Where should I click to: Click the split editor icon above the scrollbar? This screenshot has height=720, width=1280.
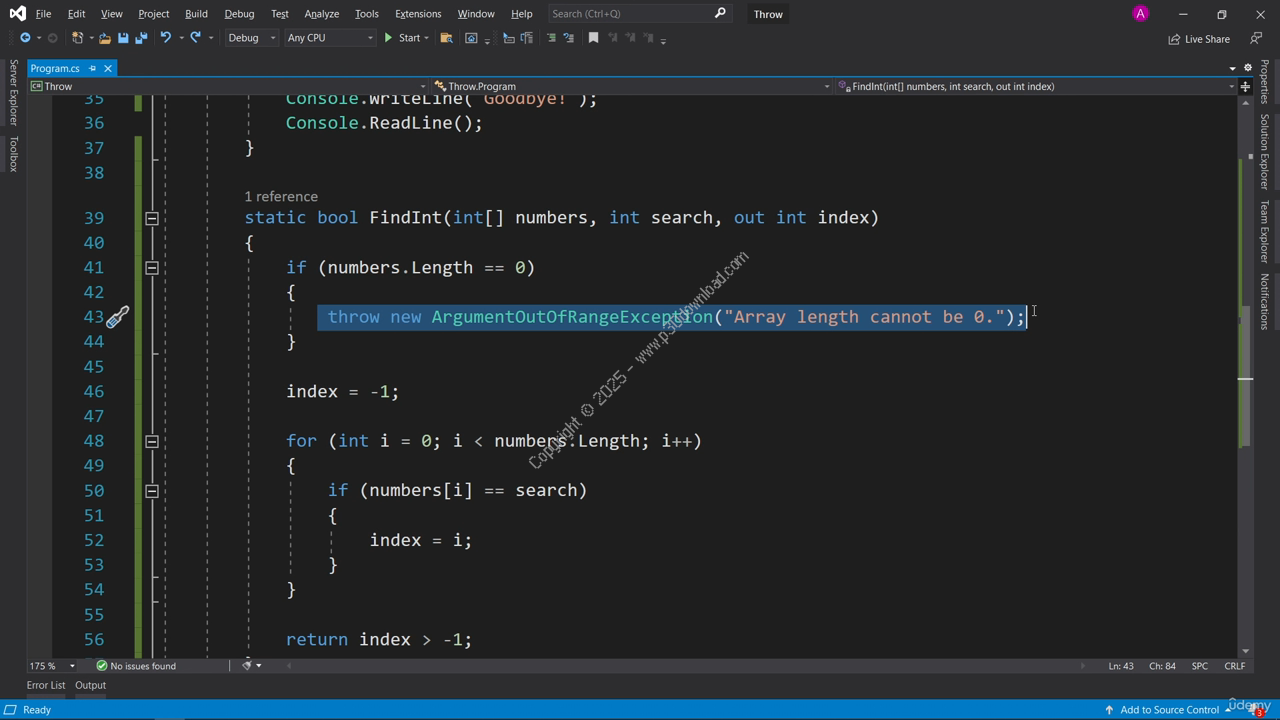pyautogui.click(x=1245, y=86)
